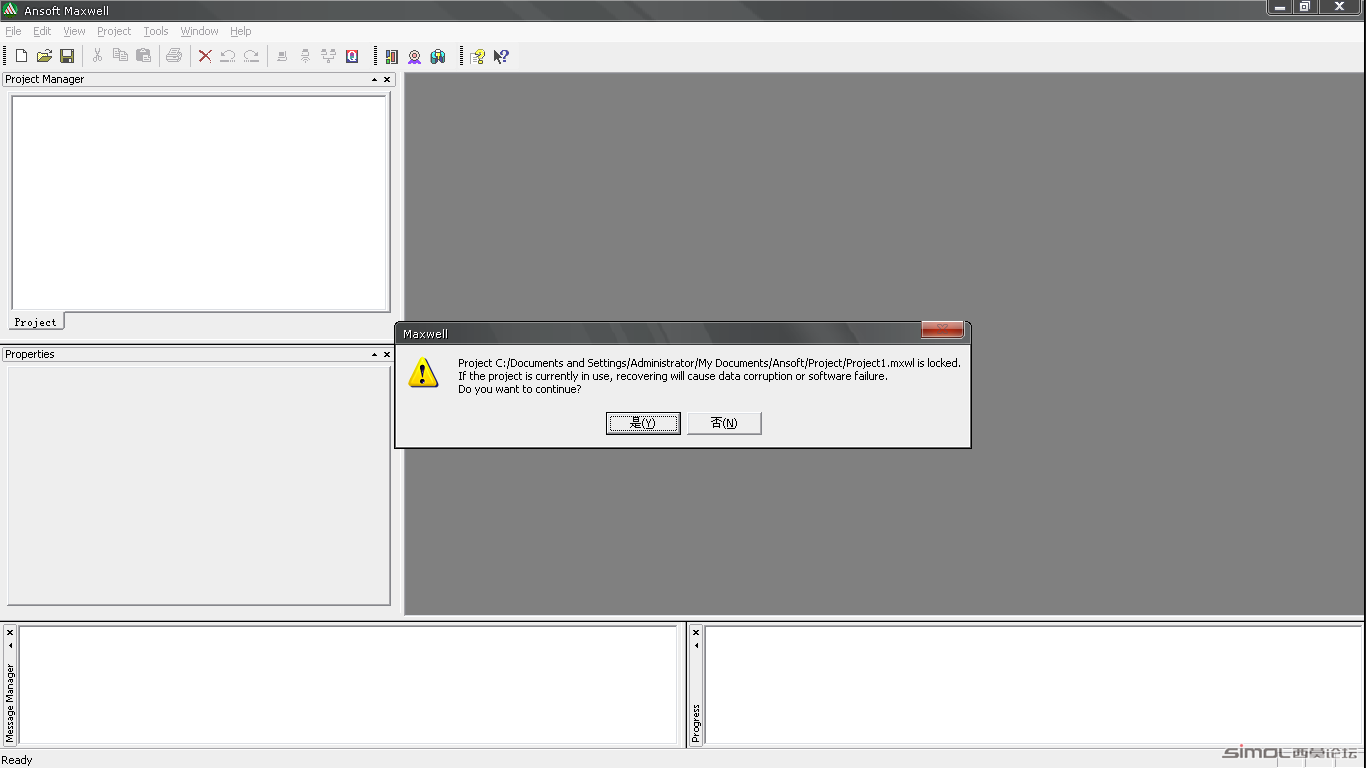Click the Copy icon in toolbar

pyautogui.click(x=120, y=56)
